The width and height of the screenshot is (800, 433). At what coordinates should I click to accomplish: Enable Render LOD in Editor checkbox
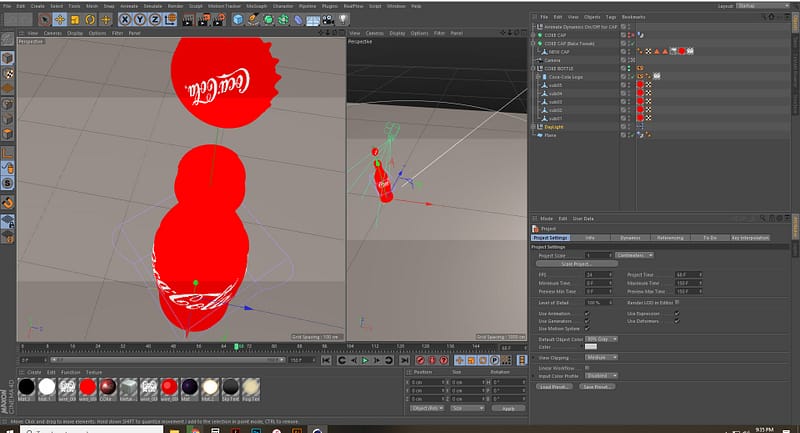[677, 302]
